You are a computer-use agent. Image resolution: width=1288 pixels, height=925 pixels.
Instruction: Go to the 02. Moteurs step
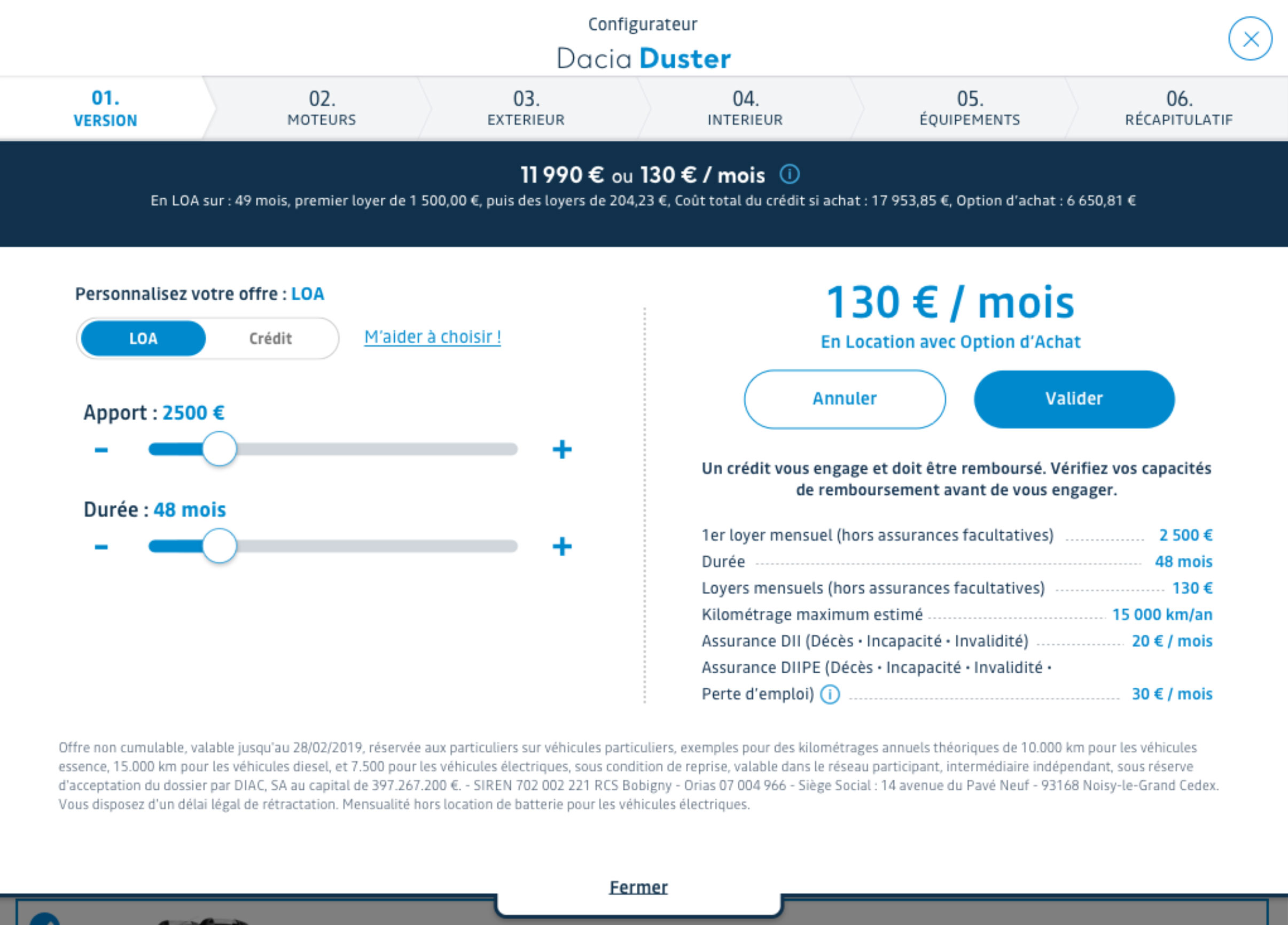pyautogui.click(x=322, y=108)
